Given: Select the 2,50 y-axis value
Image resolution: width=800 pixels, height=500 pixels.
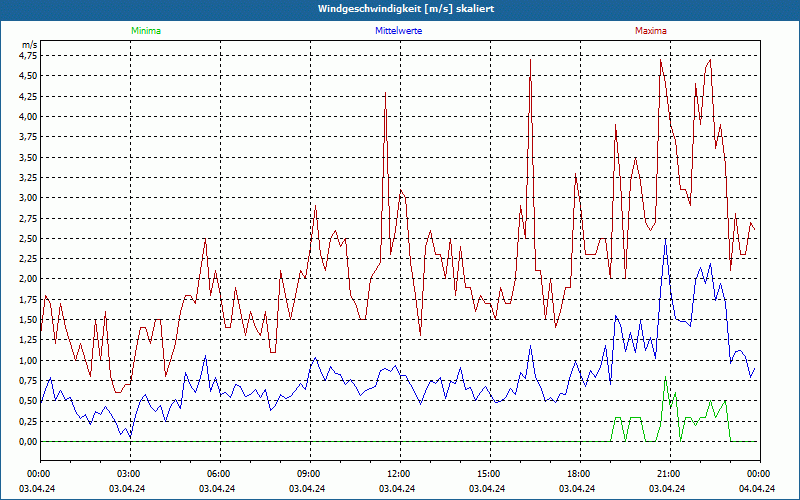Looking at the screenshot, I should (x=28, y=238).
